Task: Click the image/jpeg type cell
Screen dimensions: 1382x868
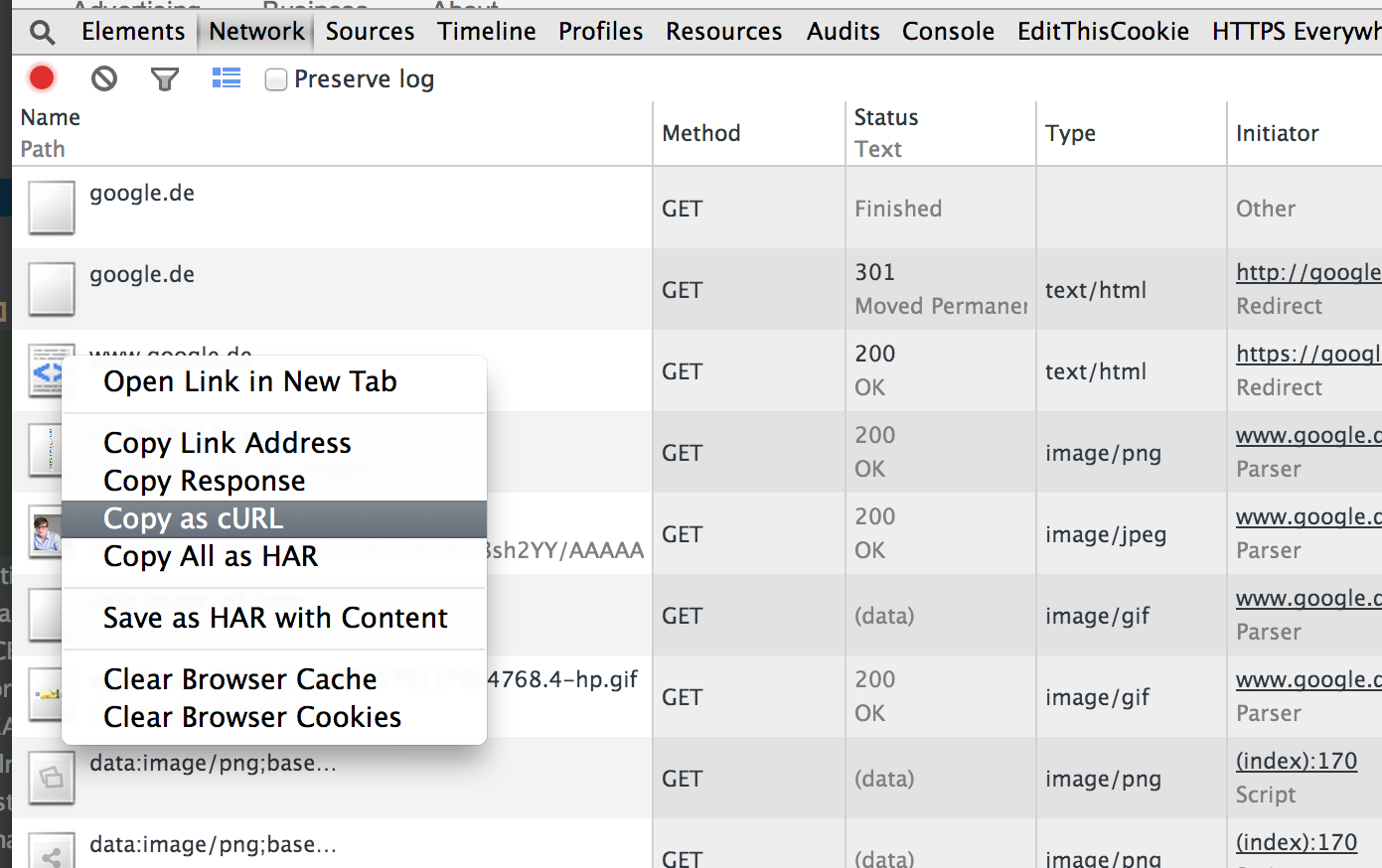Action: click(x=1132, y=533)
